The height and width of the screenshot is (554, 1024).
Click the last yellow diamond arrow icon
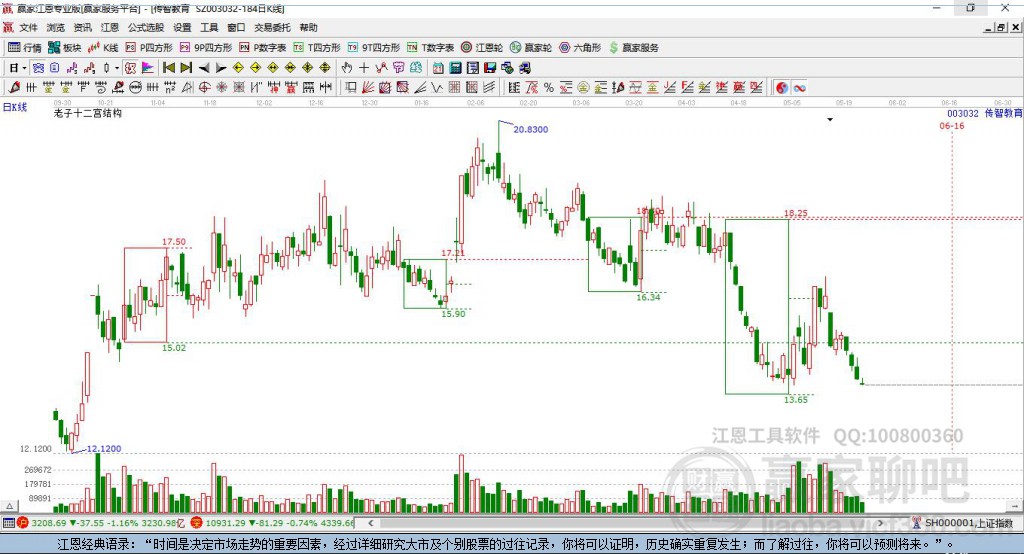point(325,68)
